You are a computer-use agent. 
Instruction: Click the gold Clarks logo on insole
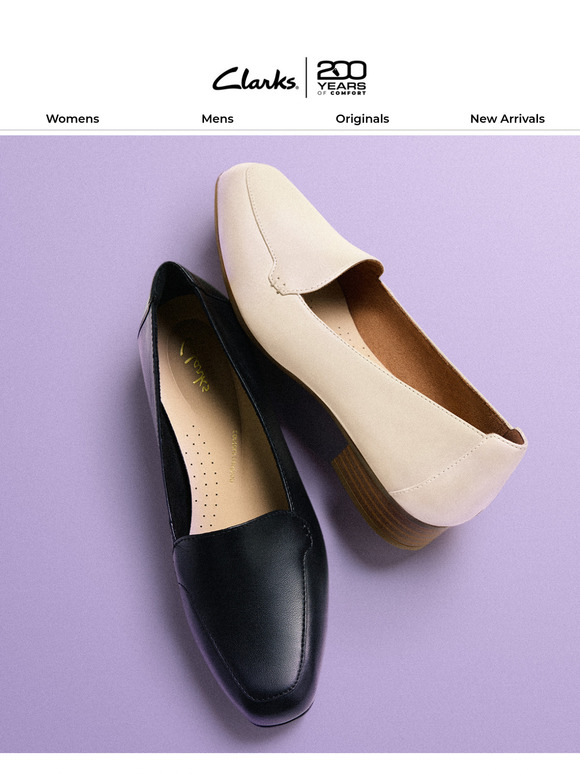(195, 362)
